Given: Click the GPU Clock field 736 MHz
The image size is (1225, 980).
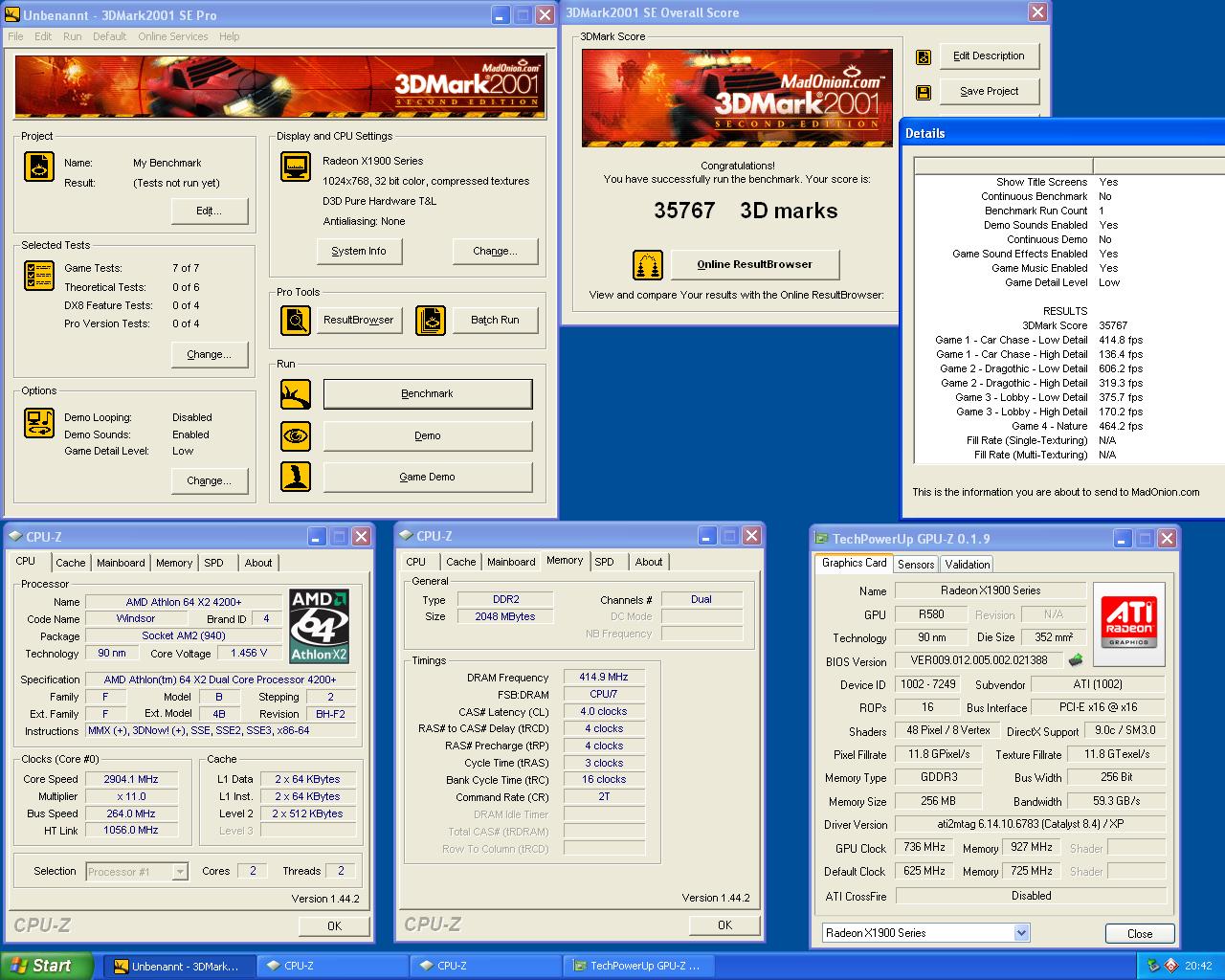Looking at the screenshot, I should click(924, 848).
